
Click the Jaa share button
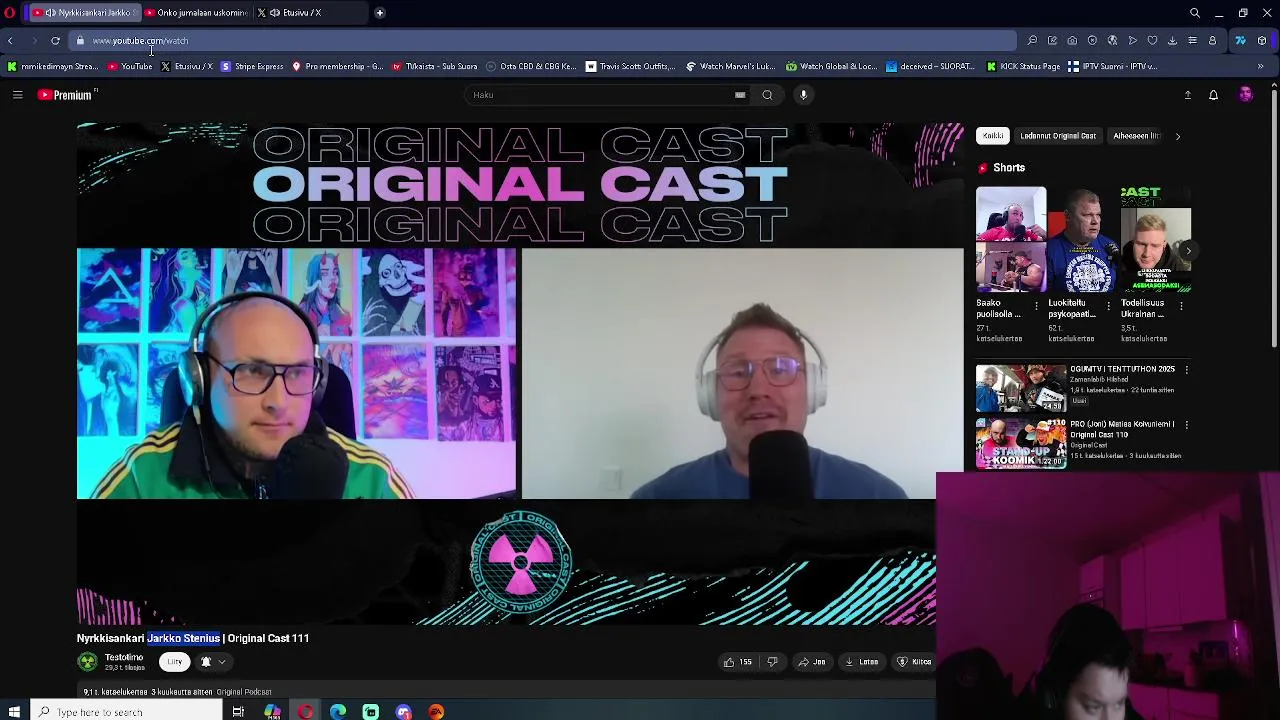812,662
